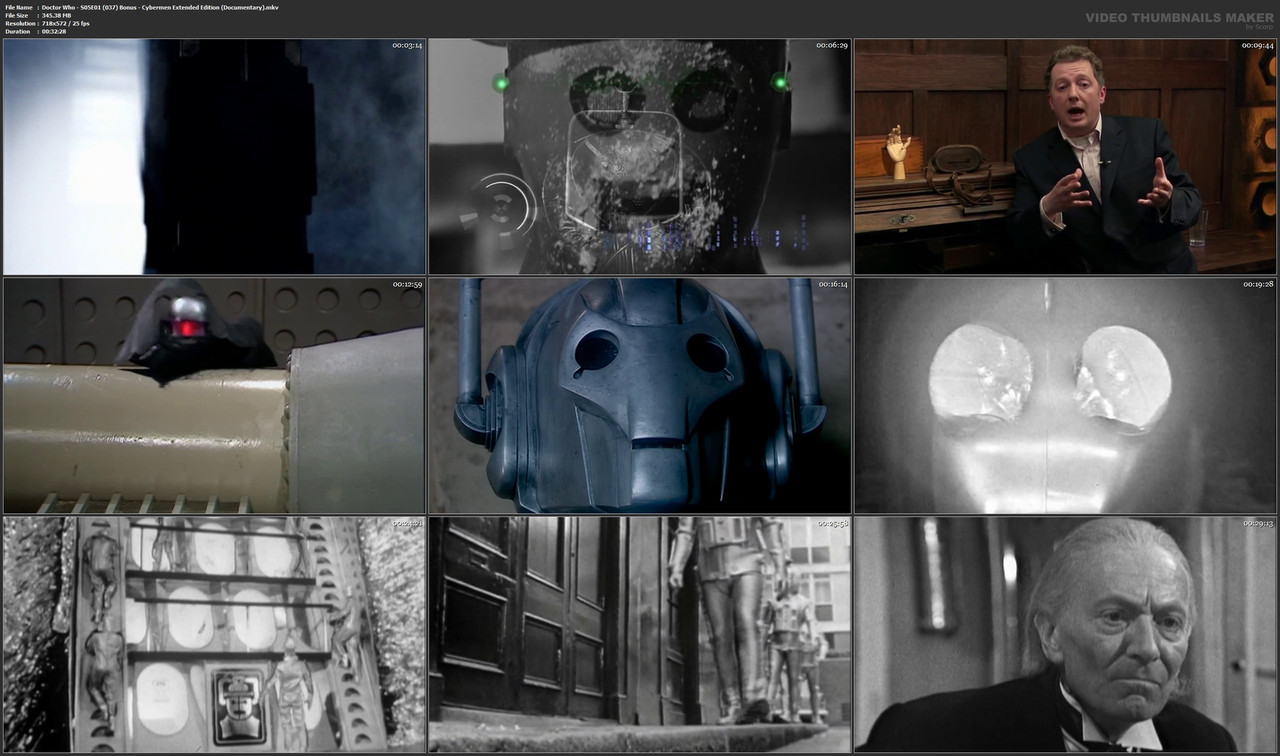Viewport: 1280px width, 756px height.
Task: Select the frosted Cyberman face thumbnail at 00:06:29
Action: (x=639, y=158)
